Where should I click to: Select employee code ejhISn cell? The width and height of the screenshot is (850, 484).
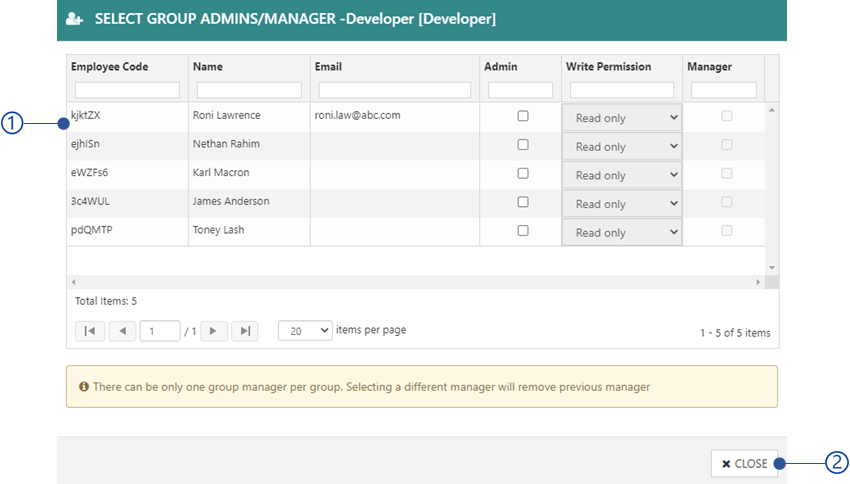pyautogui.click(x=127, y=144)
